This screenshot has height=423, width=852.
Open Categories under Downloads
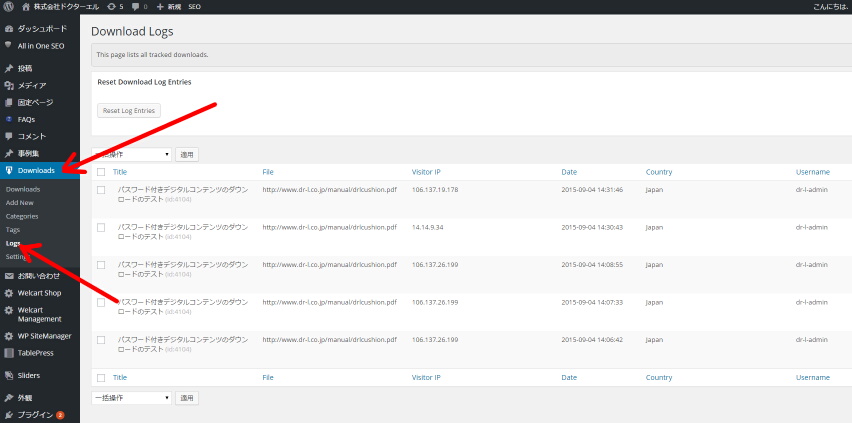22,216
